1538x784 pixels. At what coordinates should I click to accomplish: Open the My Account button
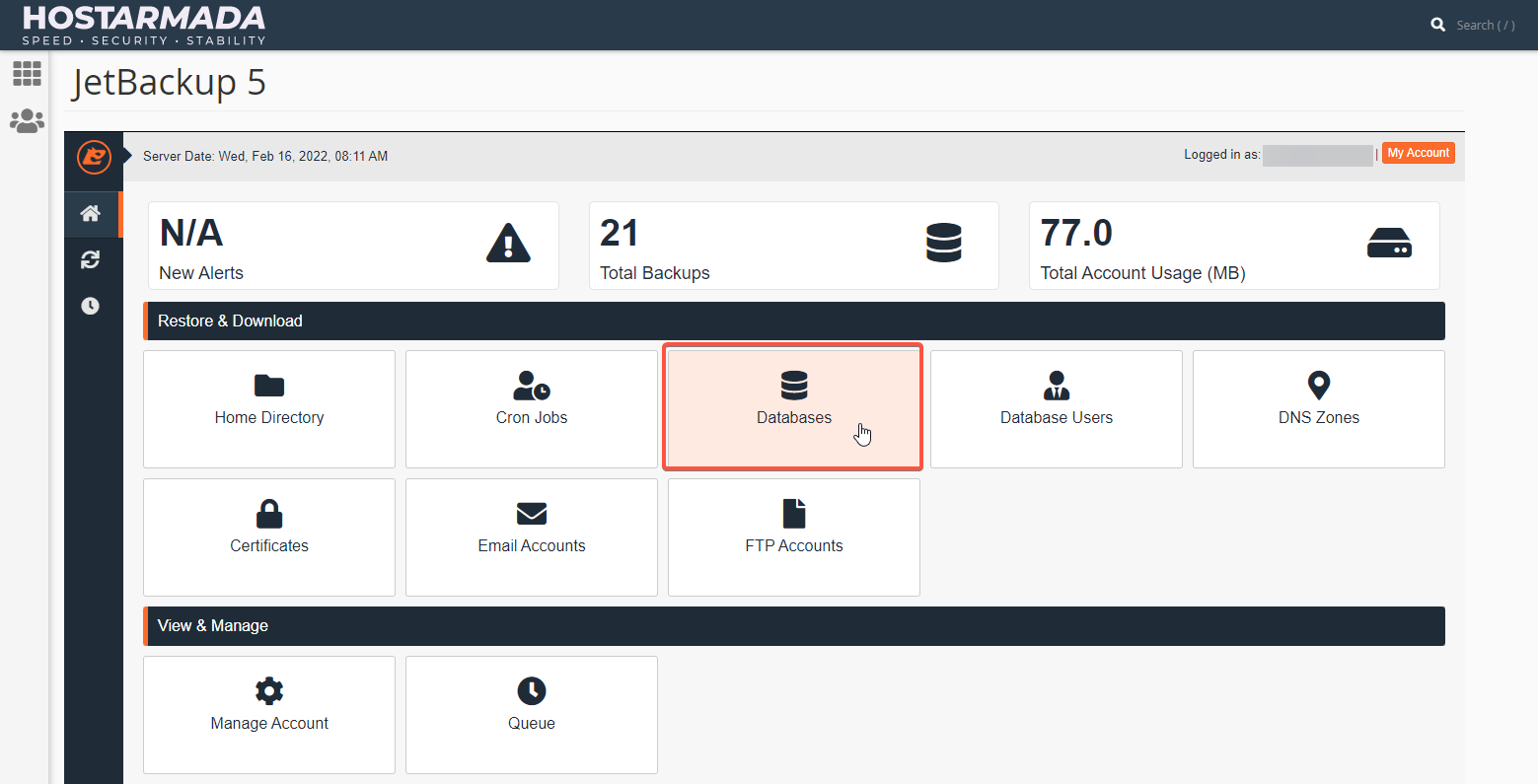(1418, 153)
